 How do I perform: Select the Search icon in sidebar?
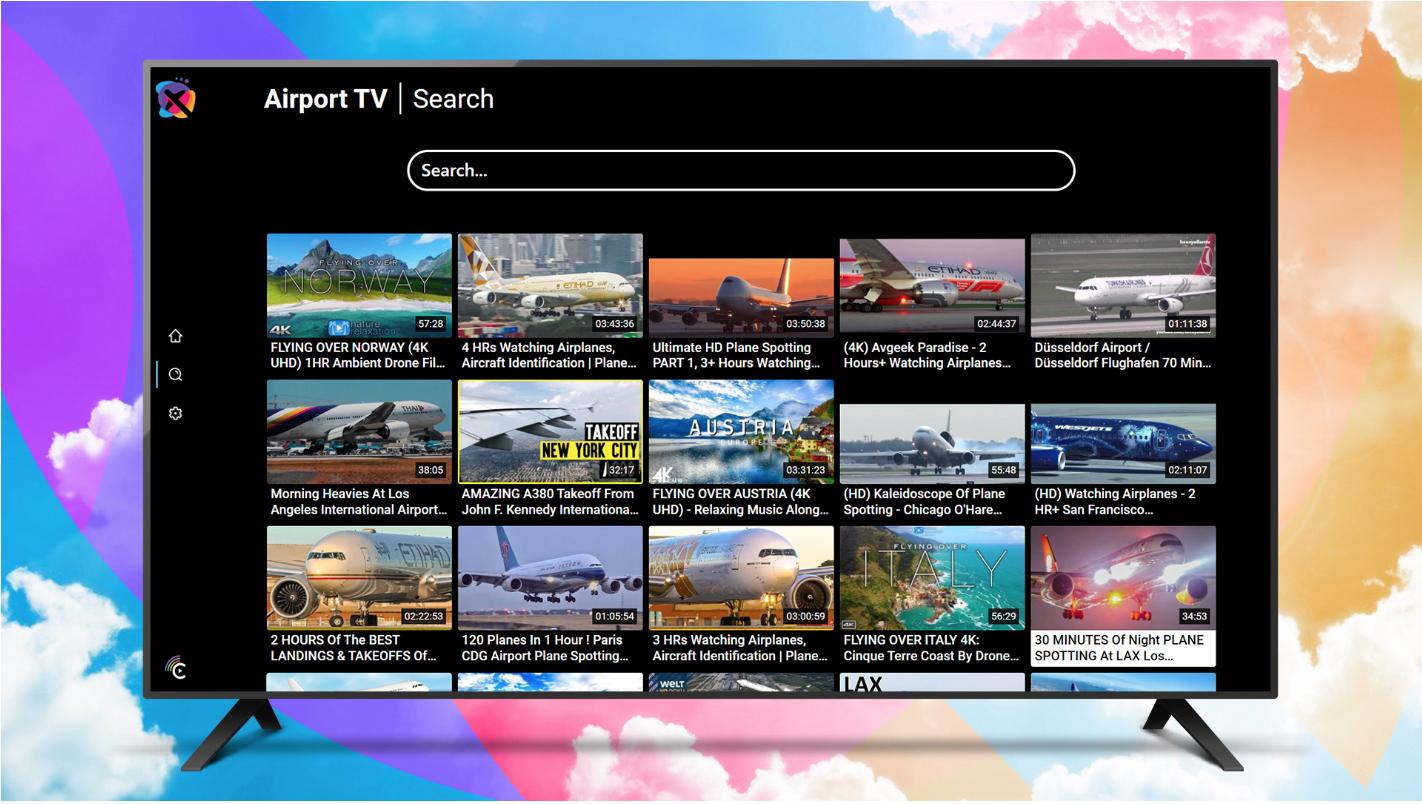pyautogui.click(x=175, y=374)
